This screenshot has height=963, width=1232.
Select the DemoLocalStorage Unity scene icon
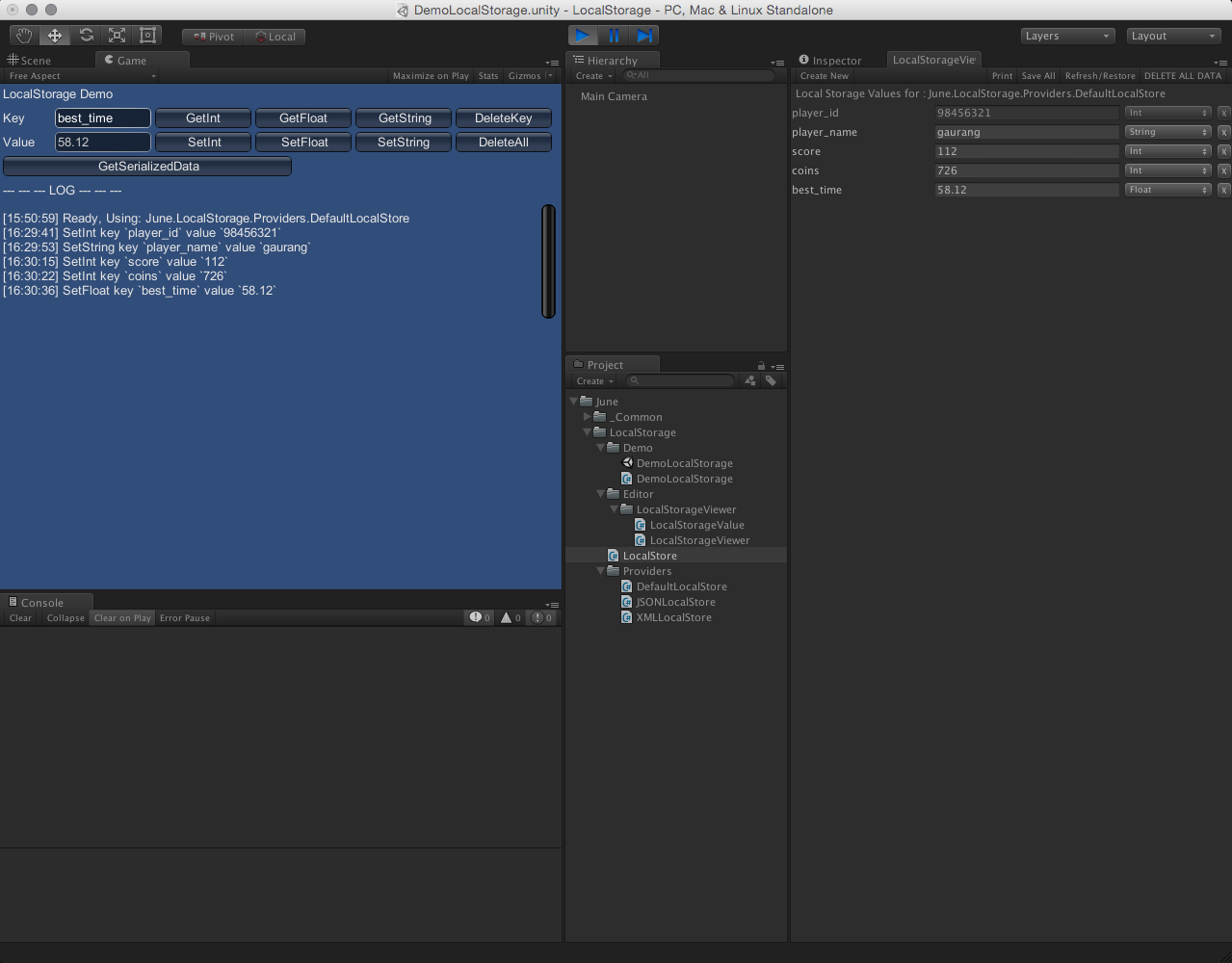click(627, 463)
